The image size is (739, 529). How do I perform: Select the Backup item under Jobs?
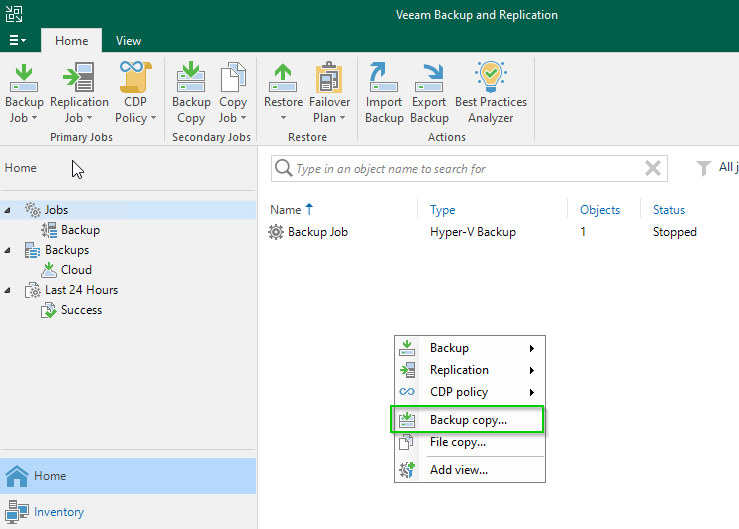tap(80, 230)
